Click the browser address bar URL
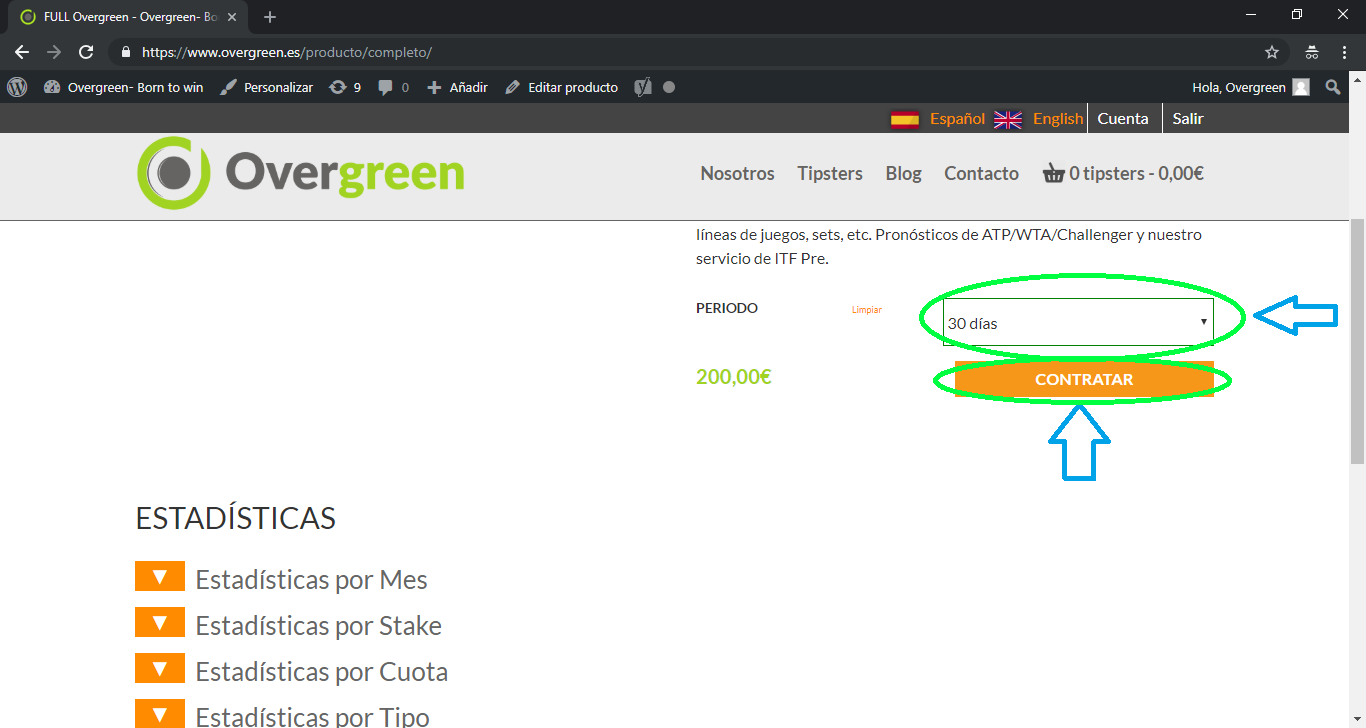Viewport: 1366px width, 728px height. 287,52
